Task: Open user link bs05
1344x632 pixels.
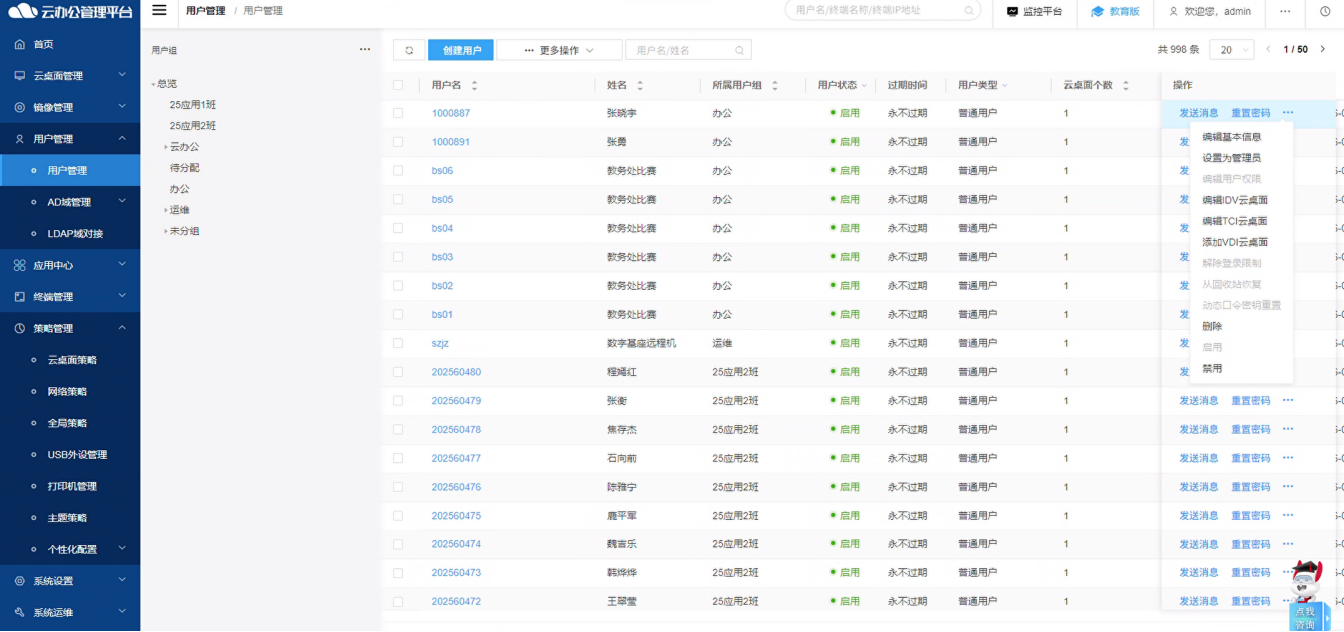Action: pos(442,199)
